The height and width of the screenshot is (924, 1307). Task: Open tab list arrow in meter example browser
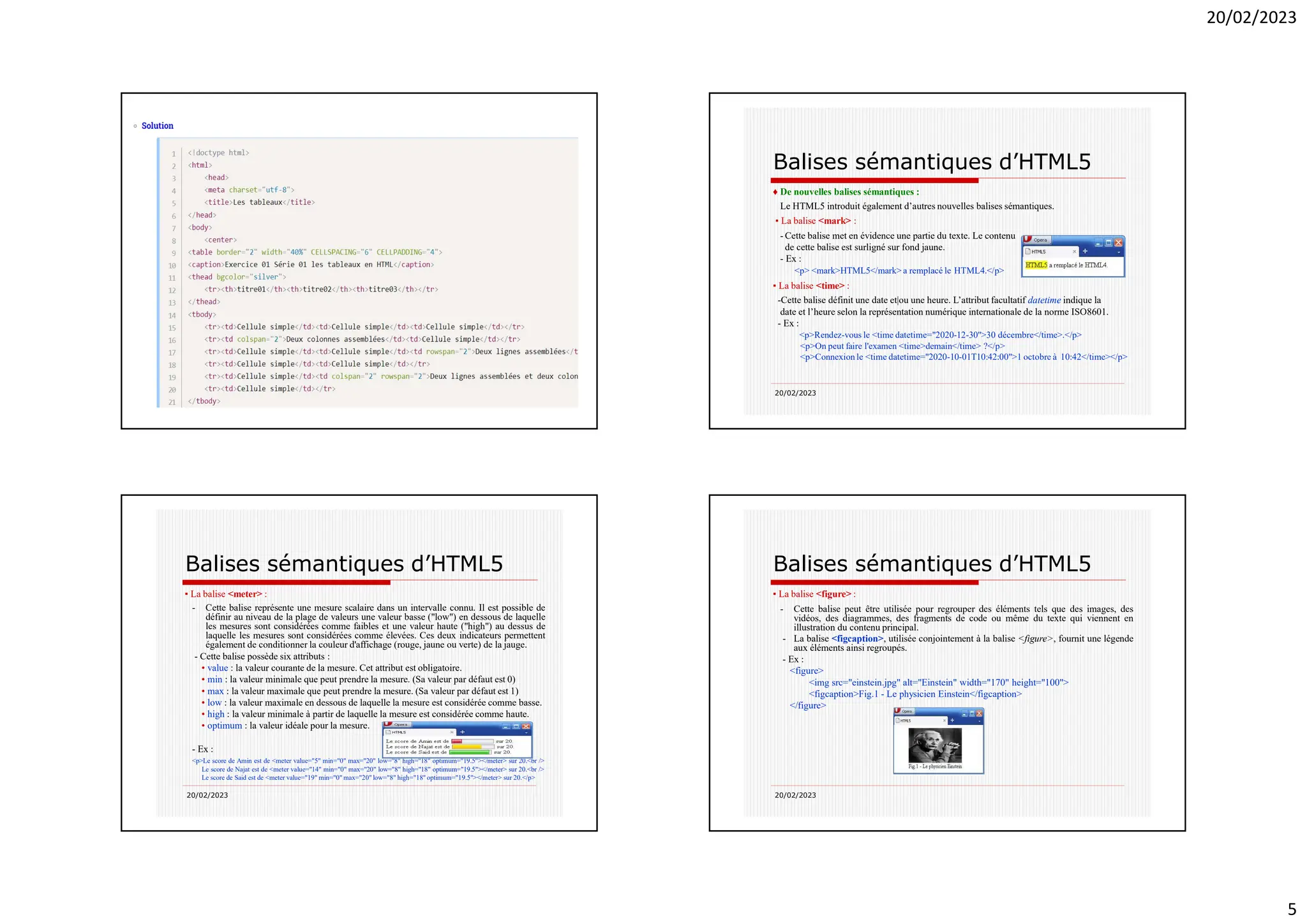[527, 733]
